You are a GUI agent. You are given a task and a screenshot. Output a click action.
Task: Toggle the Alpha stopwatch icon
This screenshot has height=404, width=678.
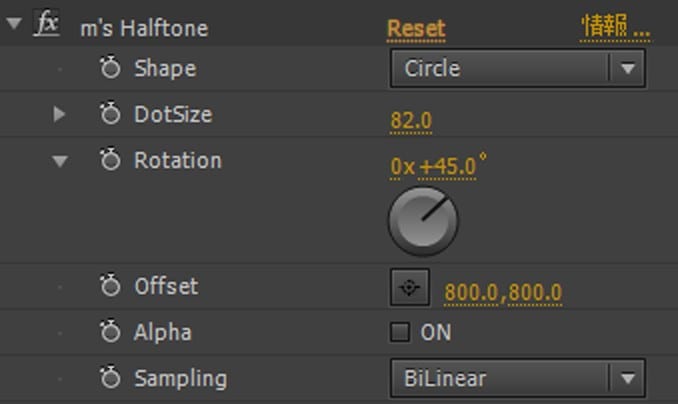(110, 333)
